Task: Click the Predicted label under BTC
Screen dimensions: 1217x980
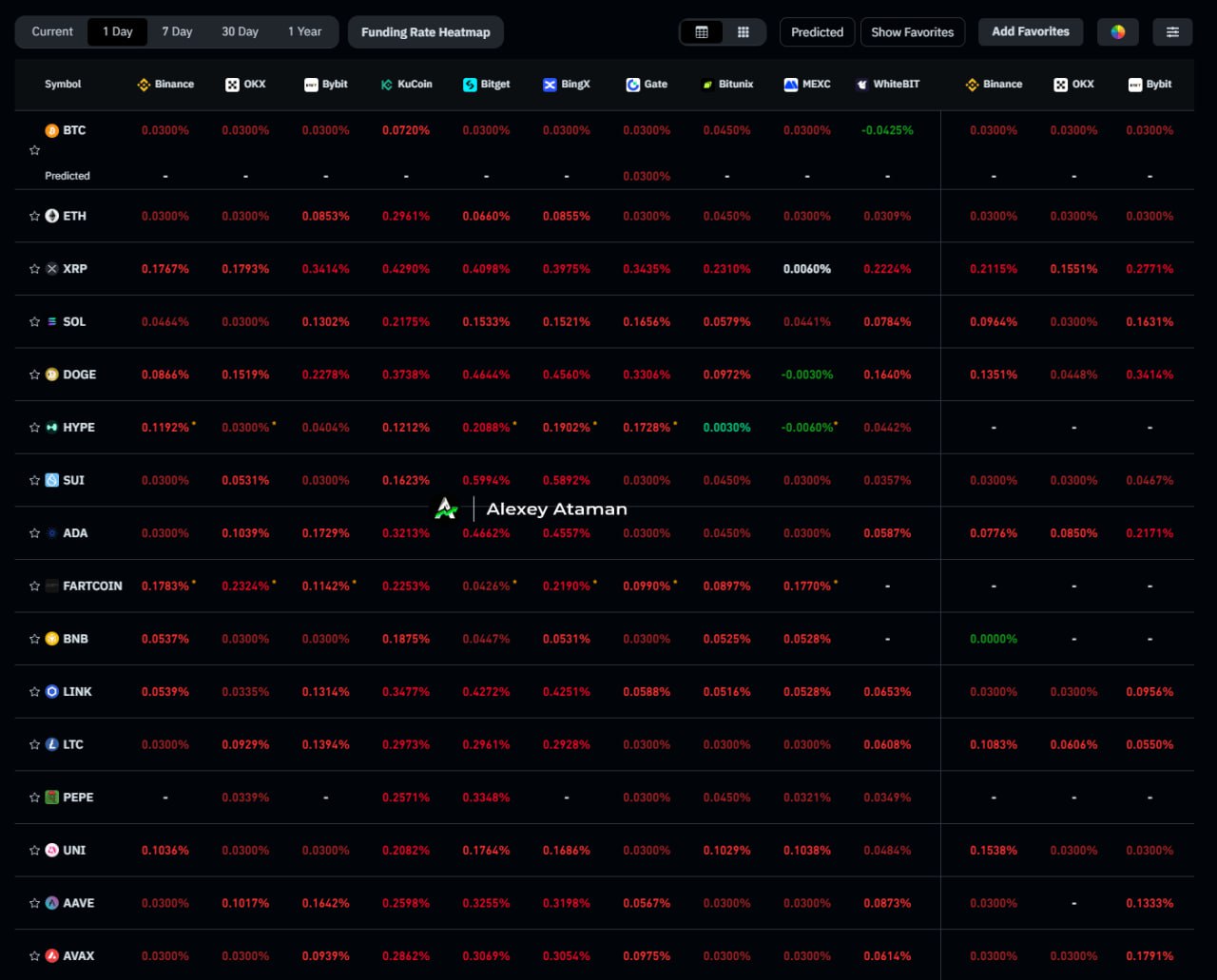Action: (x=68, y=176)
